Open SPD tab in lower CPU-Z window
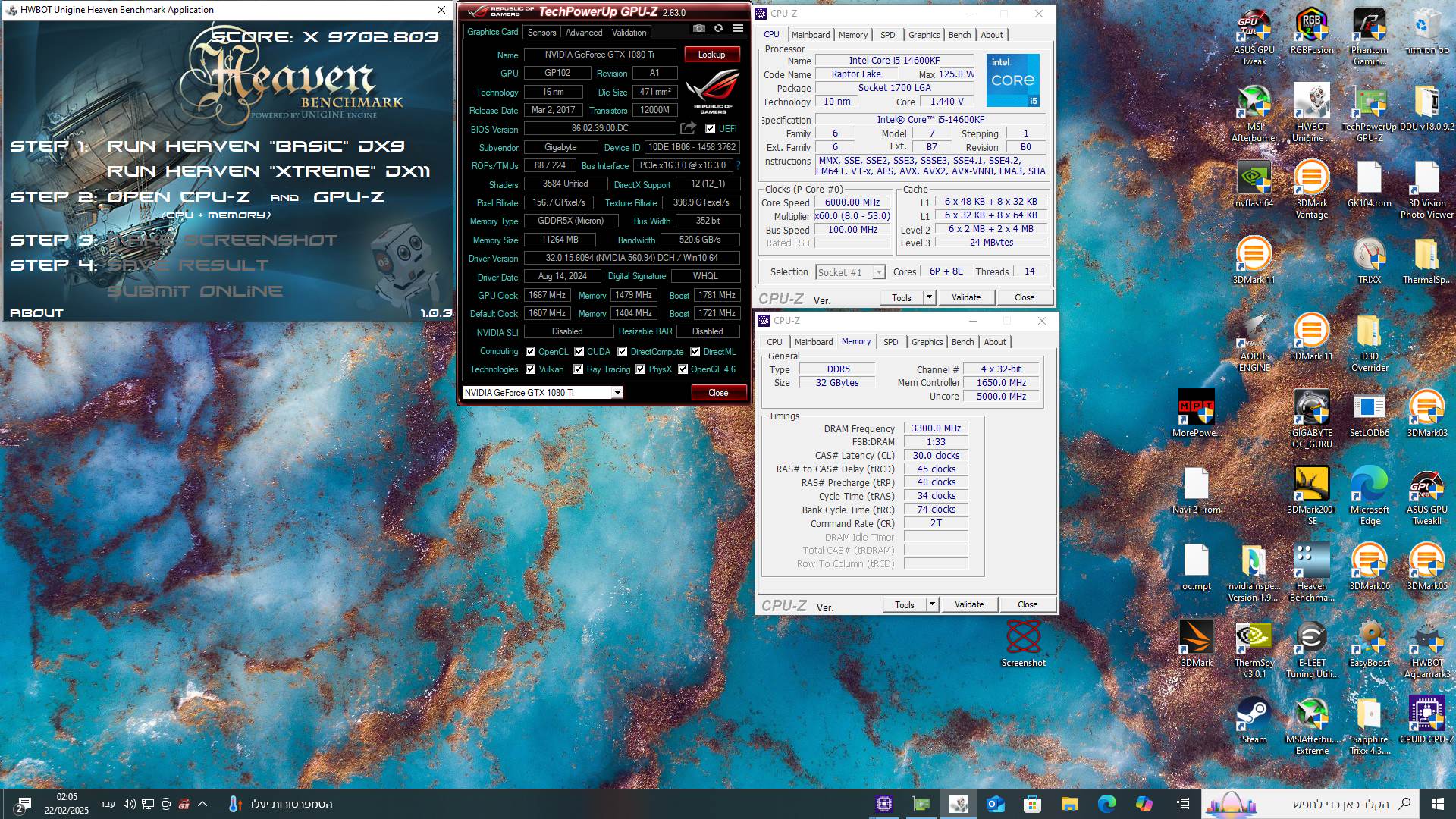1456x819 pixels. click(890, 342)
